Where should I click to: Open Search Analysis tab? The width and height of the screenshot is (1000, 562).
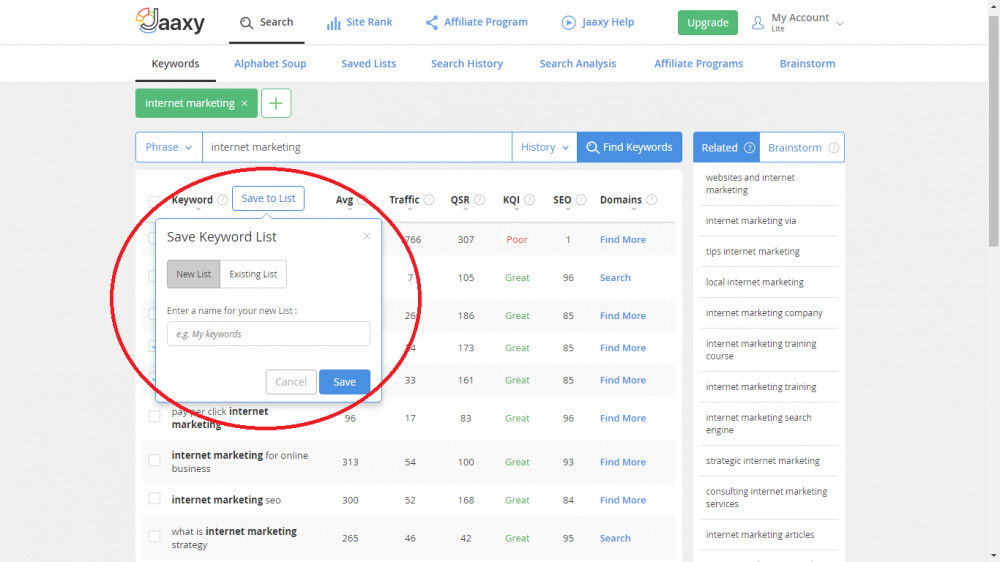(x=578, y=63)
